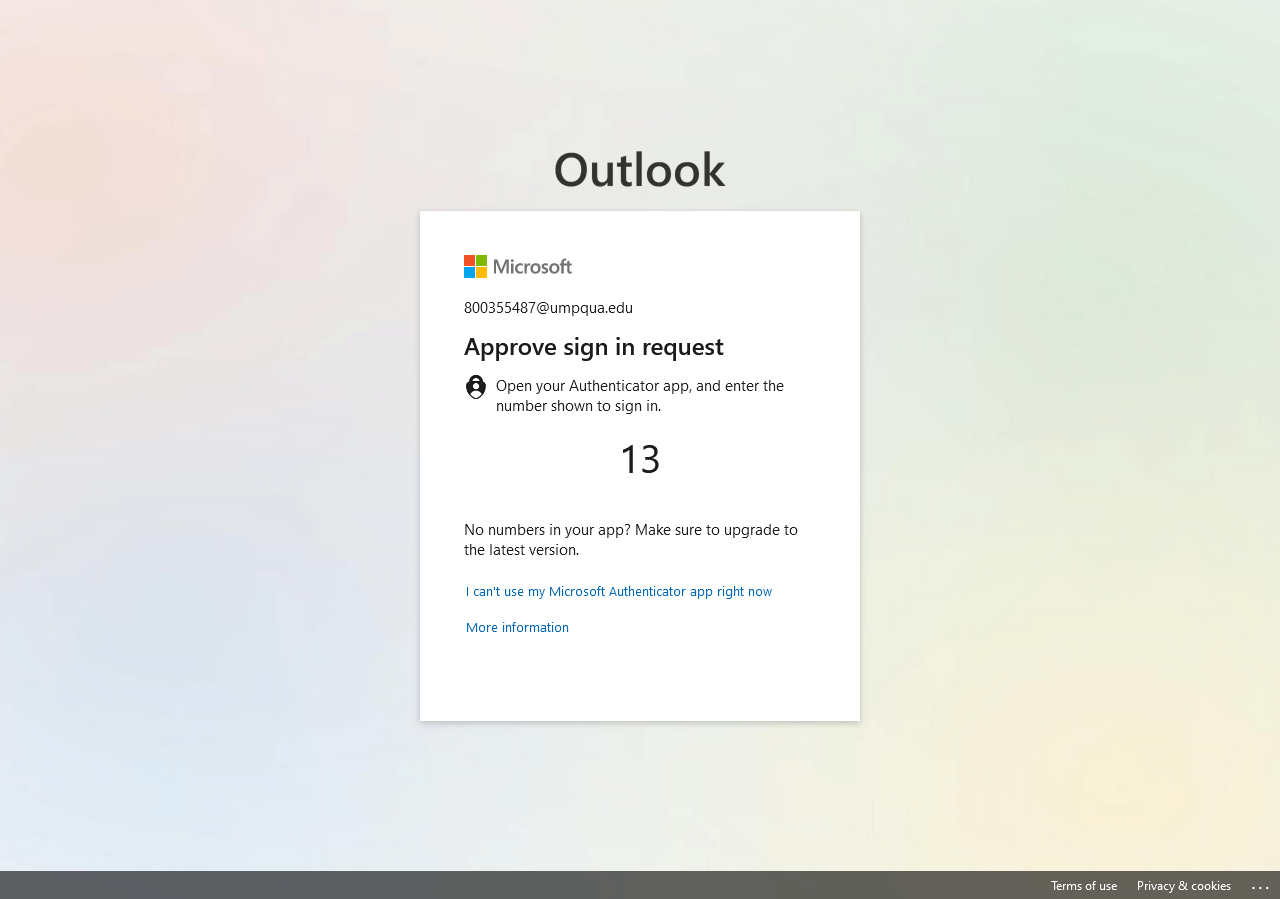1280x899 pixels.
Task: Click the "Approve sign in request" heading
Action: coord(593,347)
